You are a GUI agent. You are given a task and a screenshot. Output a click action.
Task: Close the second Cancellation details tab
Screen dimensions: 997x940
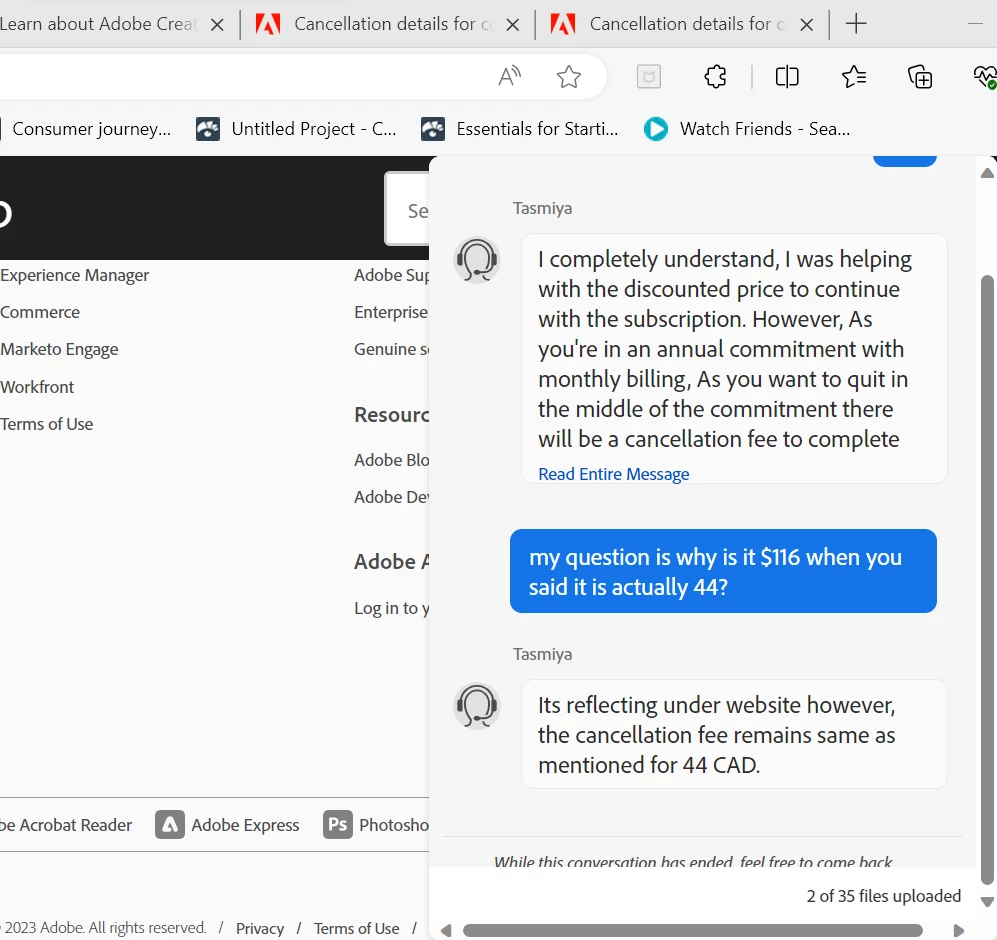point(806,25)
